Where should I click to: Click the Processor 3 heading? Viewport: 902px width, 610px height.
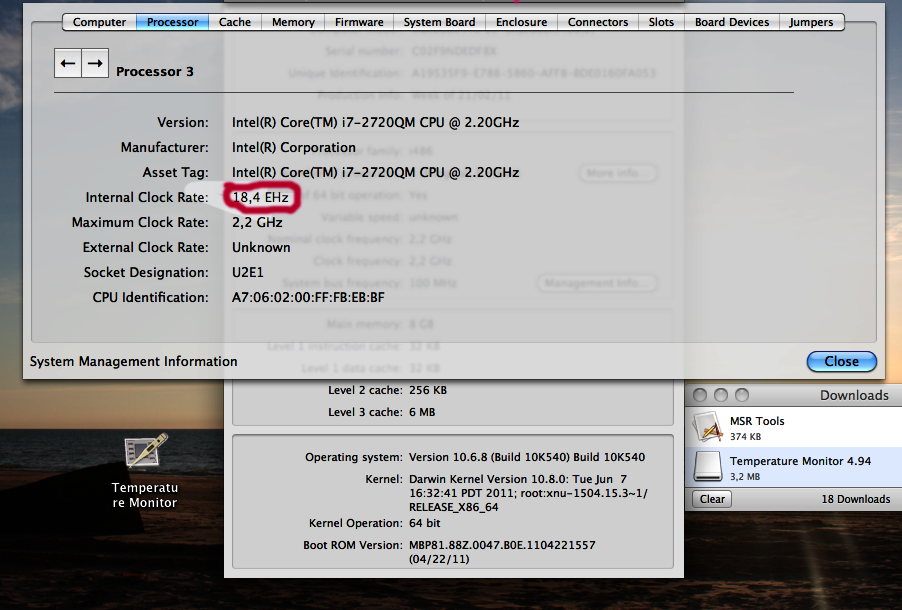pyautogui.click(x=155, y=71)
